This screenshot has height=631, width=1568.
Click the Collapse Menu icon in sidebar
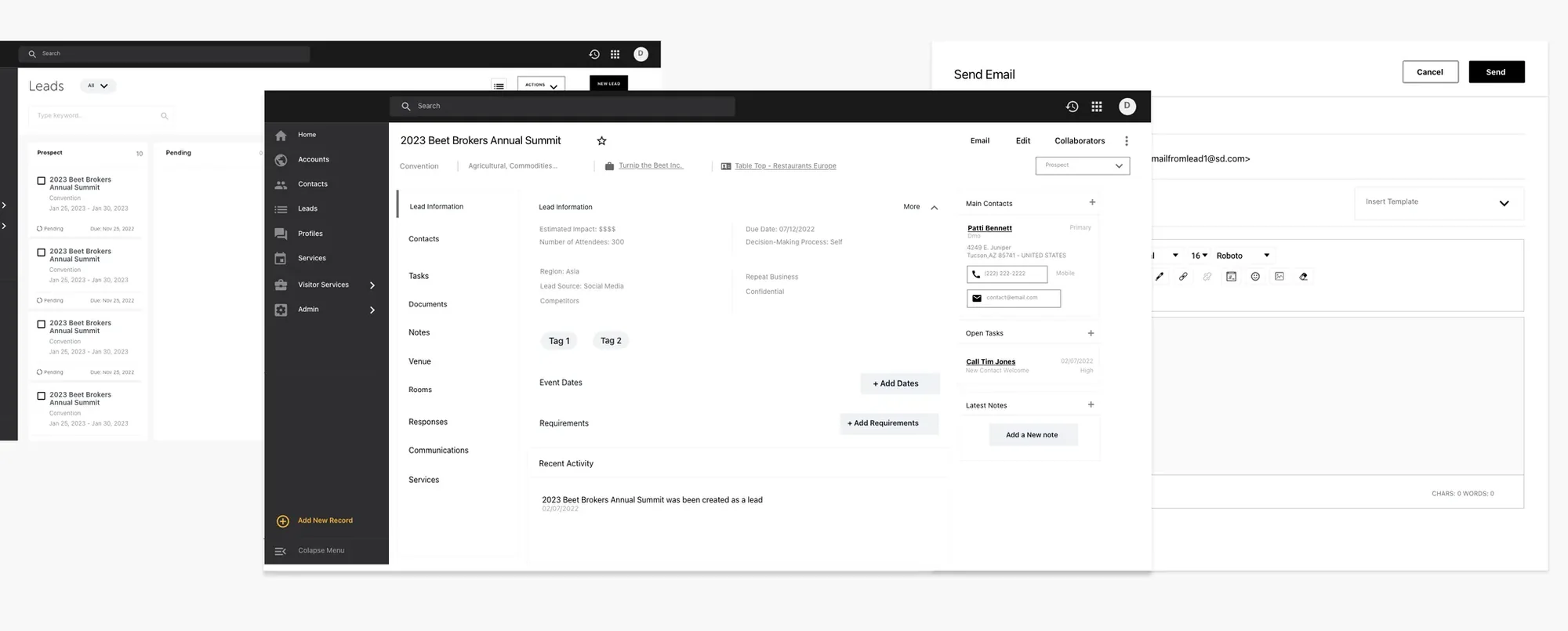pyautogui.click(x=280, y=551)
